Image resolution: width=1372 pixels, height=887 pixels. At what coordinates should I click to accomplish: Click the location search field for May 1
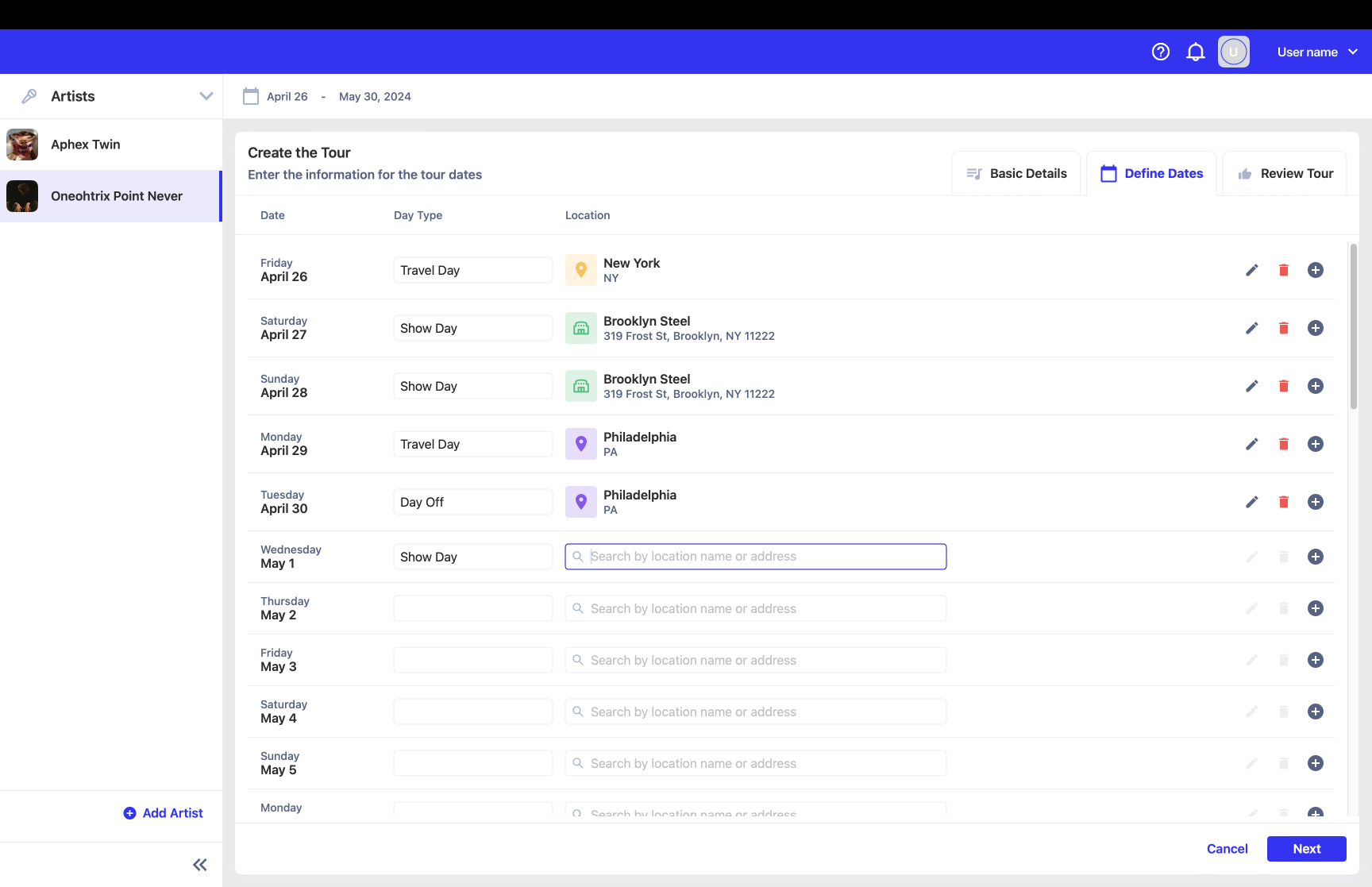(755, 557)
